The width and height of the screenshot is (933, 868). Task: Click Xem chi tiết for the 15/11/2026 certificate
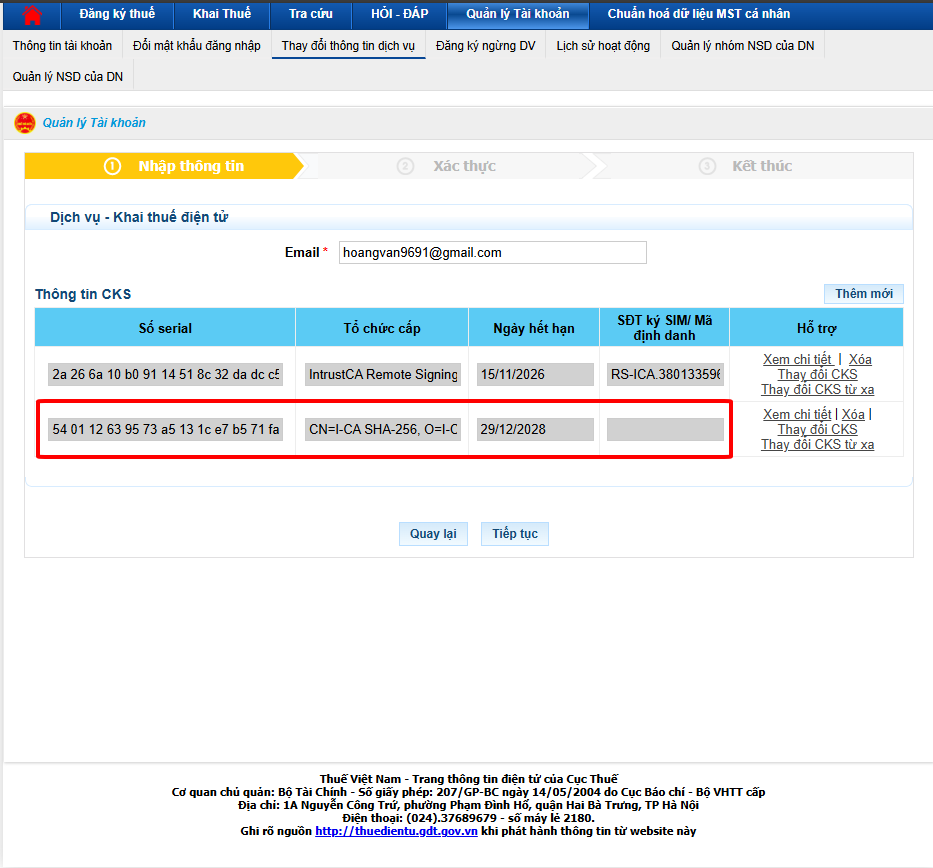click(797, 360)
